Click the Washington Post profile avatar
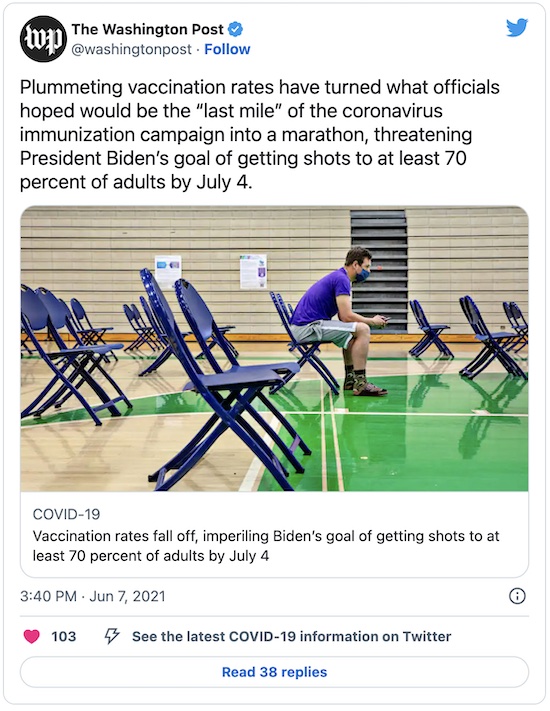550x711 pixels. 43,39
